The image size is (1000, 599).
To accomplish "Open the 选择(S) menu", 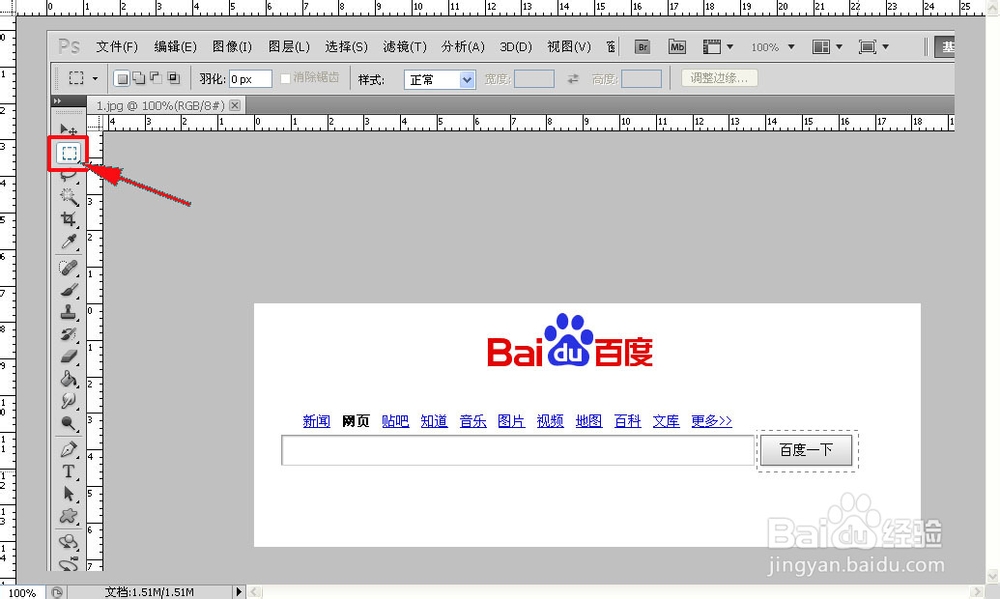I will (346, 47).
